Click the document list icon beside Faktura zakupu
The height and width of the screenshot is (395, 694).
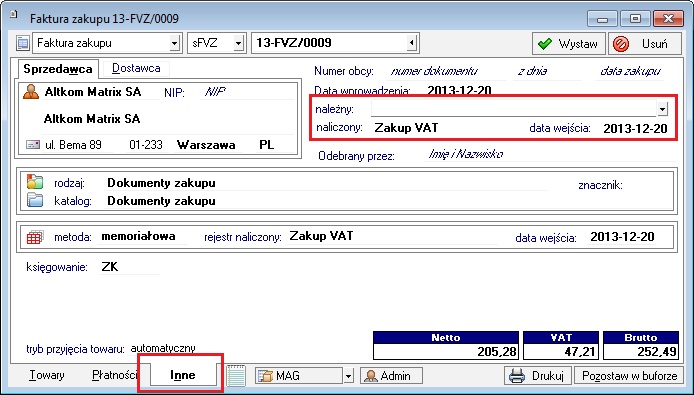[23, 43]
